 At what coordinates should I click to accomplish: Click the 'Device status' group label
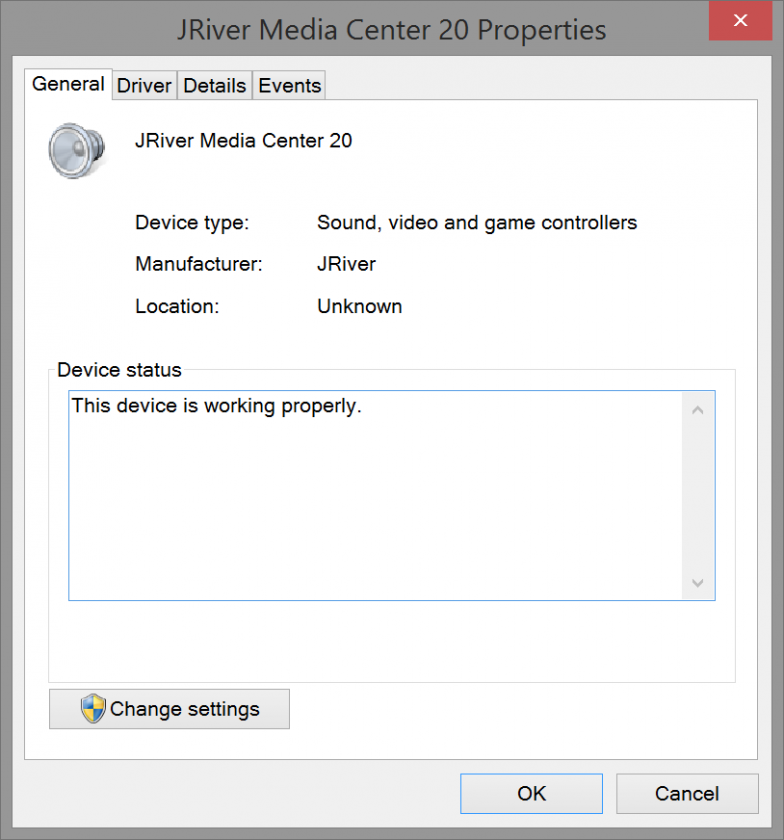[x=119, y=370]
